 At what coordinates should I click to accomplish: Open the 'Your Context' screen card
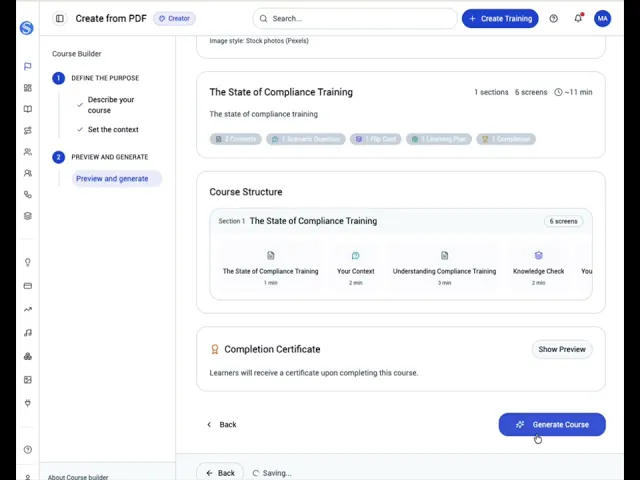(x=355, y=268)
